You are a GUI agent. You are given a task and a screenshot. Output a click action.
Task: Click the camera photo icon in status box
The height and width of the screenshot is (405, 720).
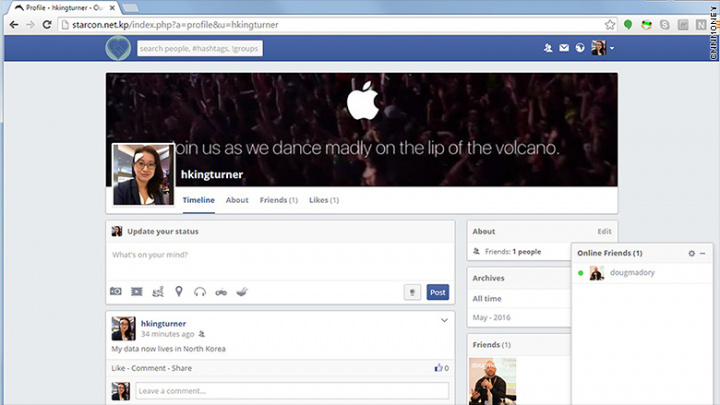[116, 292]
